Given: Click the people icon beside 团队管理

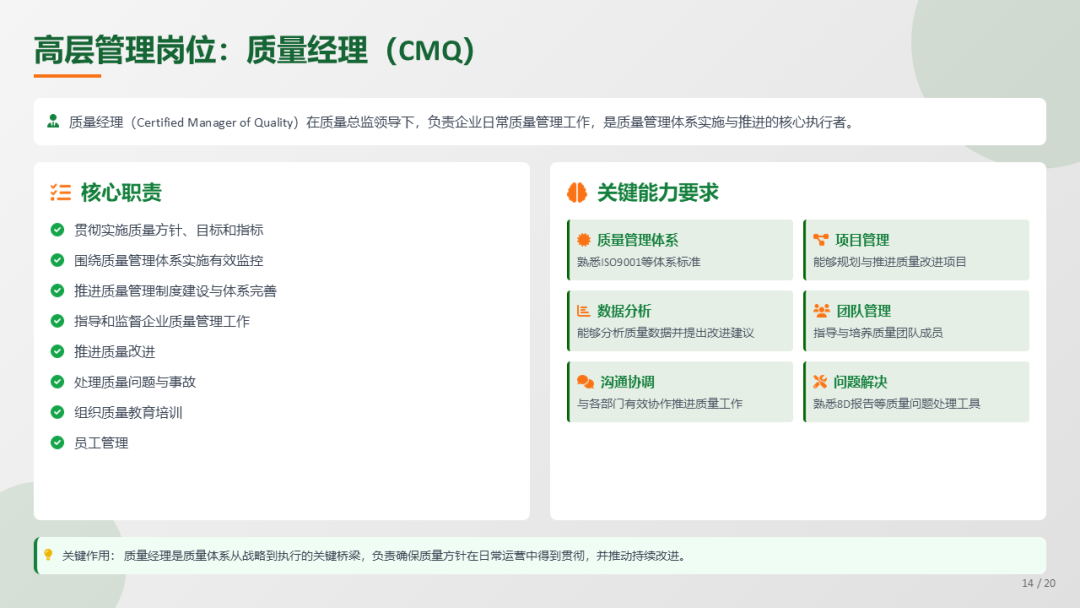Looking at the screenshot, I should (821, 311).
